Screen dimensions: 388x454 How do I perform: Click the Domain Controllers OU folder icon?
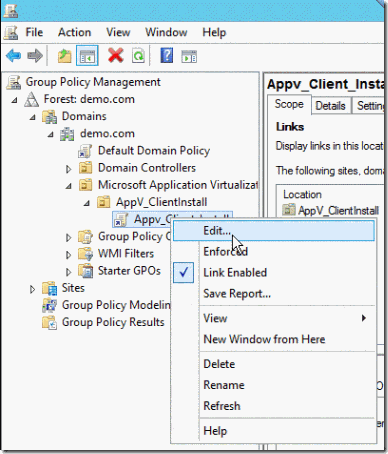[x=85, y=168]
